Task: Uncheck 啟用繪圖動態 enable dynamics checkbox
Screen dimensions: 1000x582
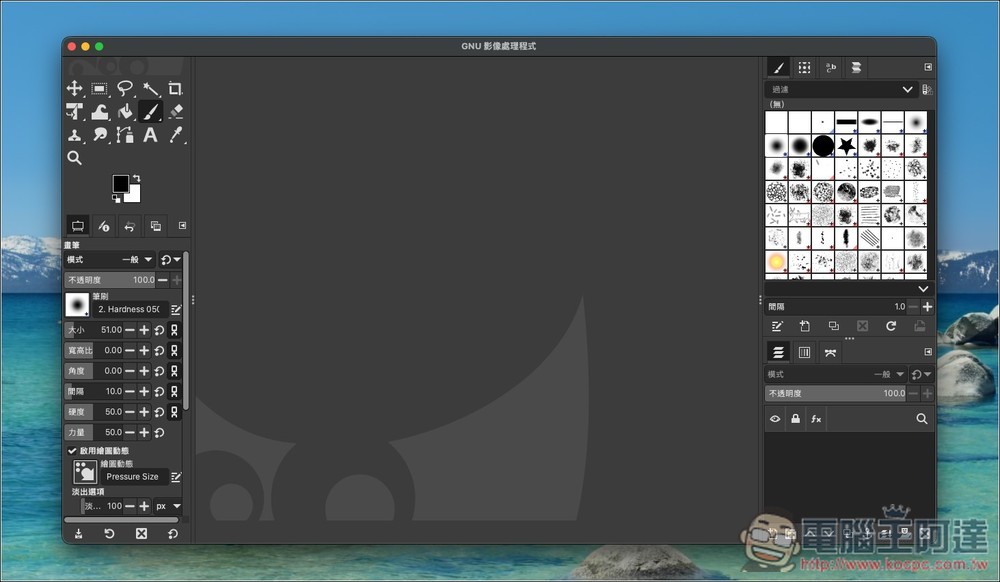Action: coord(72,451)
